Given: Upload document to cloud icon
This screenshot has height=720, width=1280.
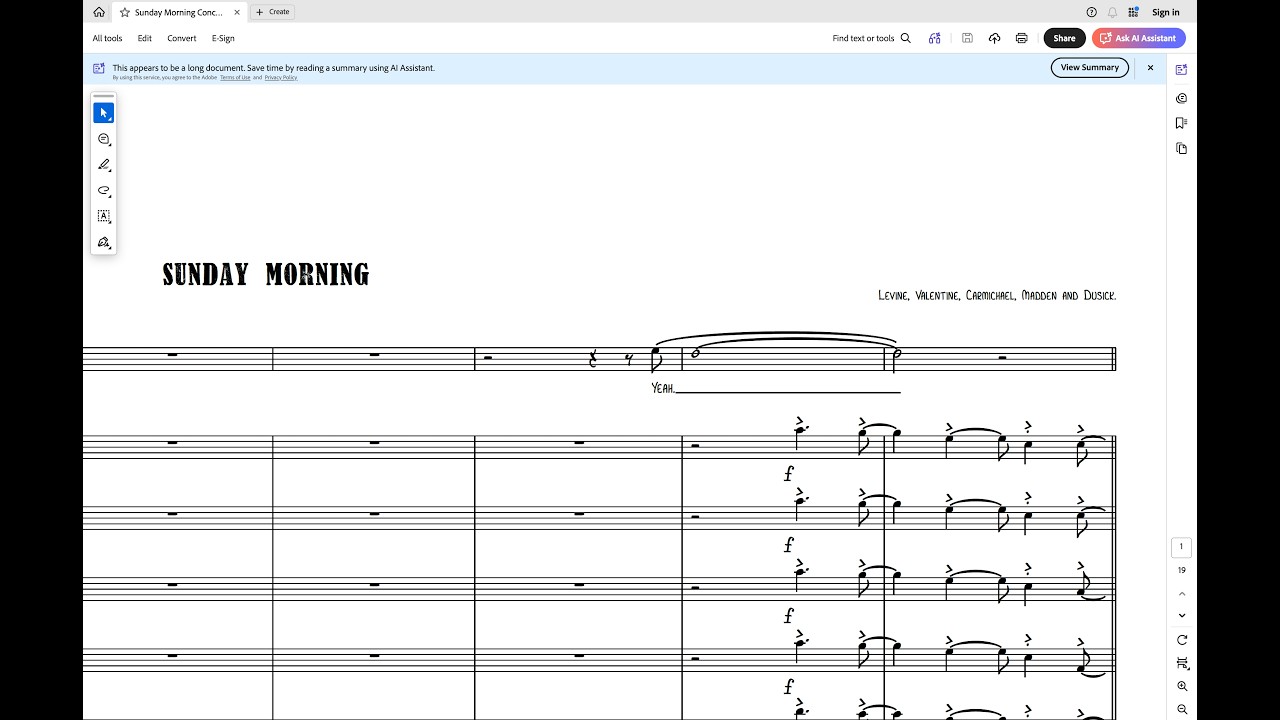Looking at the screenshot, I should (x=994, y=38).
